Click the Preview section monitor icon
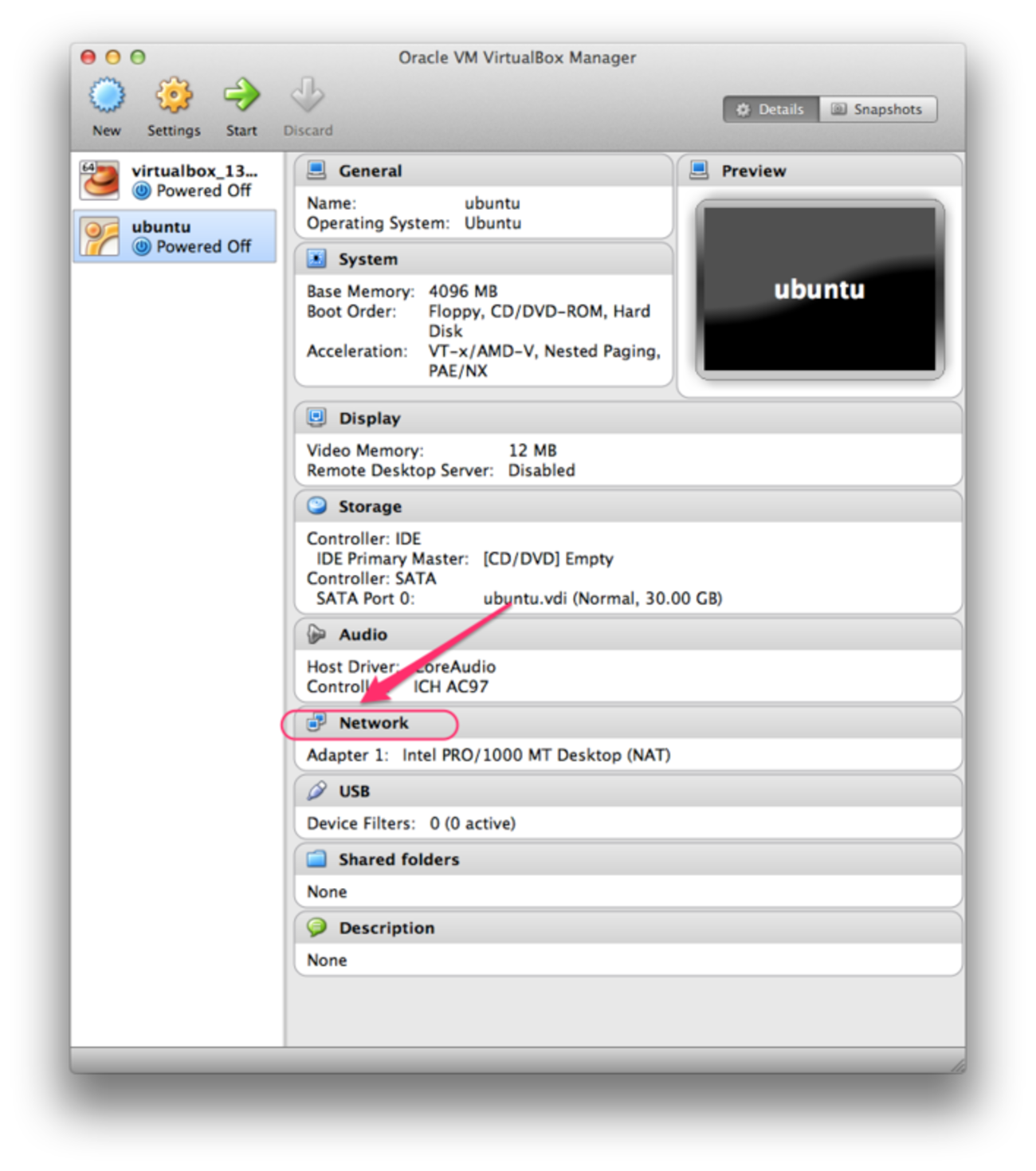 tap(699, 170)
